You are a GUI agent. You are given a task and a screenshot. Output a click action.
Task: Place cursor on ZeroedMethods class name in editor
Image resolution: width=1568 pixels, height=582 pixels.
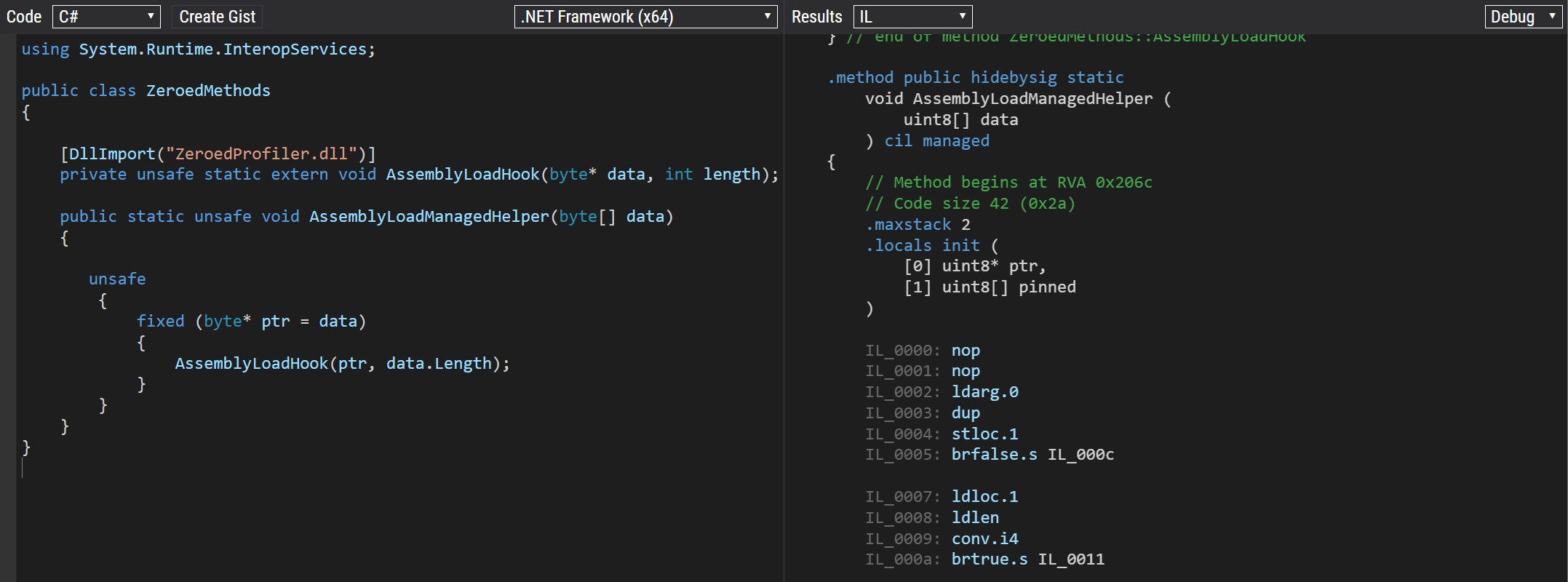208,91
